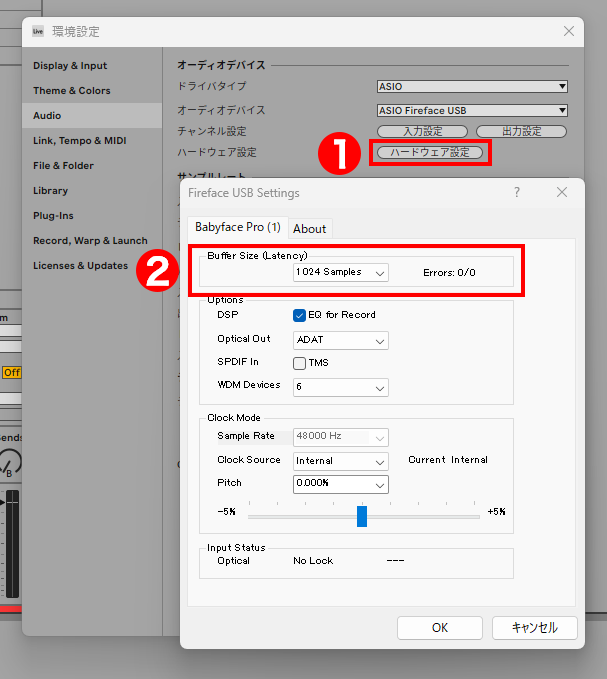This screenshot has height=679, width=607.
Task: Click the Live app icon in title bar
Action: [39, 31]
